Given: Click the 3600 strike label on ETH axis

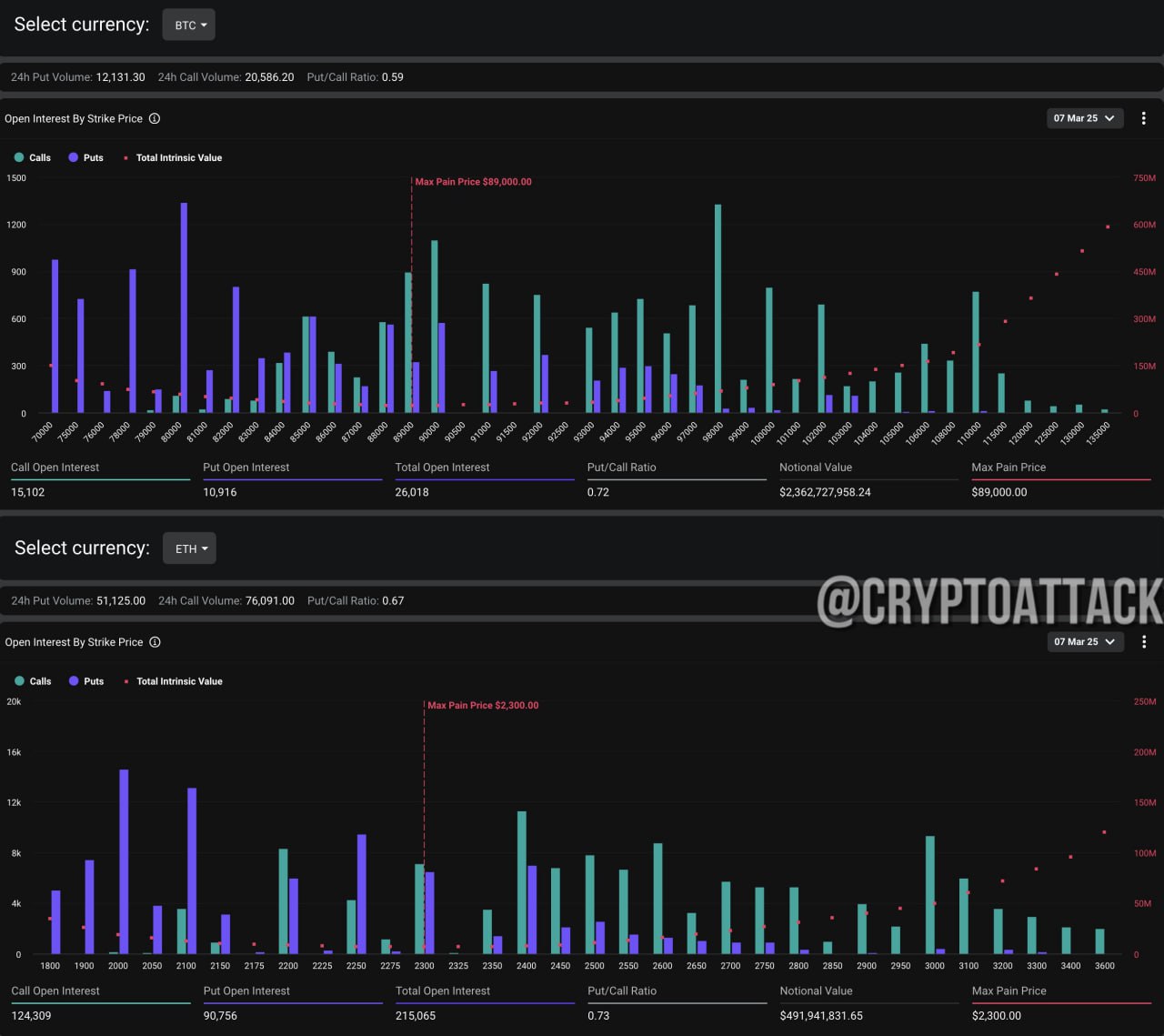Looking at the screenshot, I should click(1105, 966).
